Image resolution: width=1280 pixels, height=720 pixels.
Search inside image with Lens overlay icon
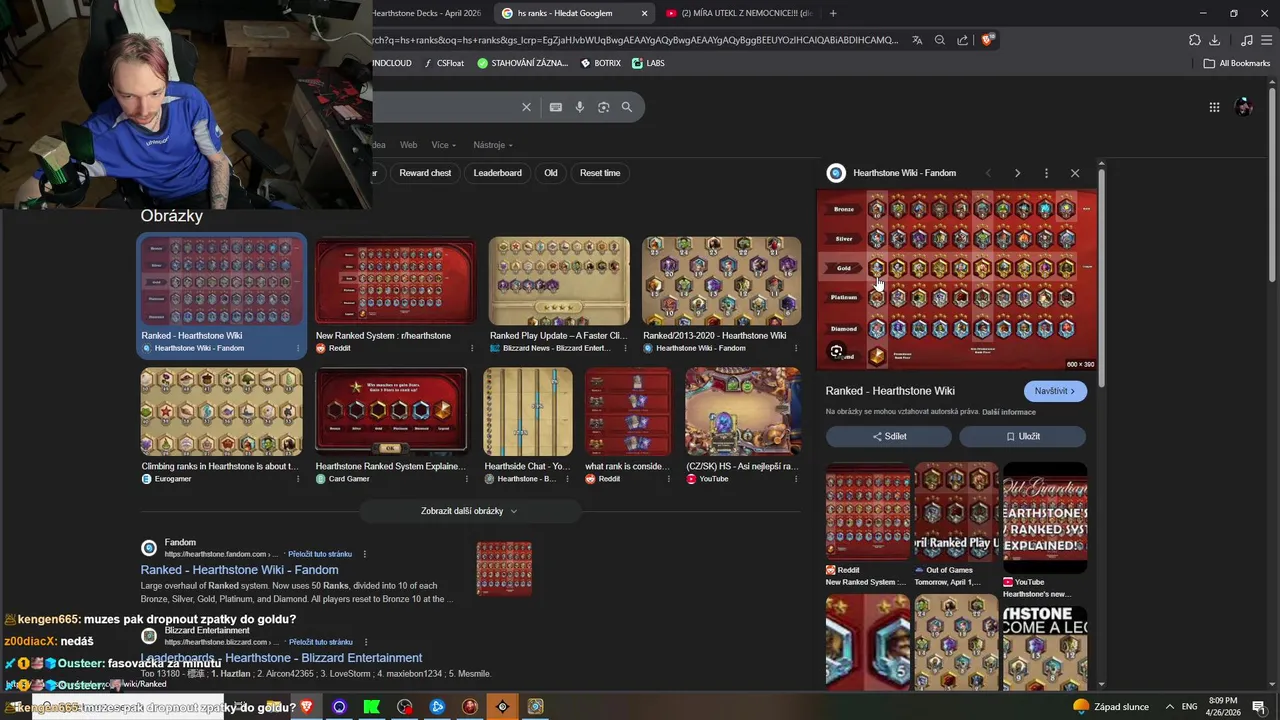coord(837,351)
